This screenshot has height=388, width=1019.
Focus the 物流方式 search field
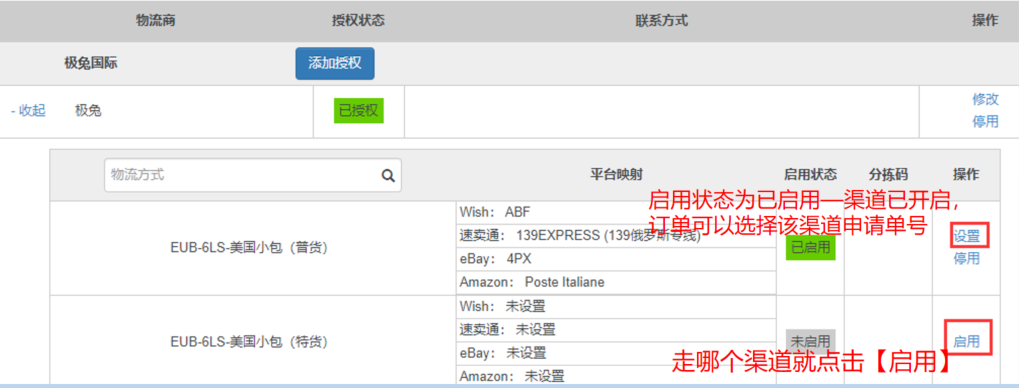[253, 175]
